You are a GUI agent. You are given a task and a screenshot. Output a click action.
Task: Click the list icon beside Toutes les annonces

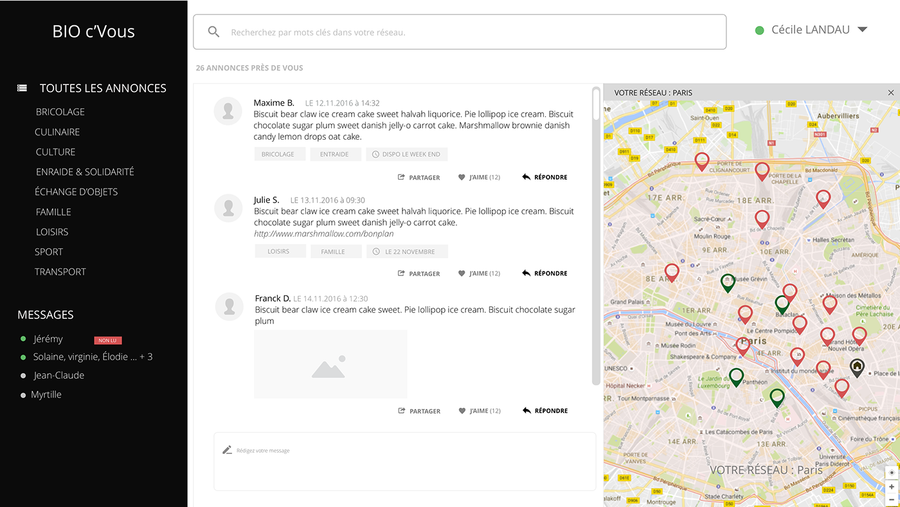[x=22, y=88]
